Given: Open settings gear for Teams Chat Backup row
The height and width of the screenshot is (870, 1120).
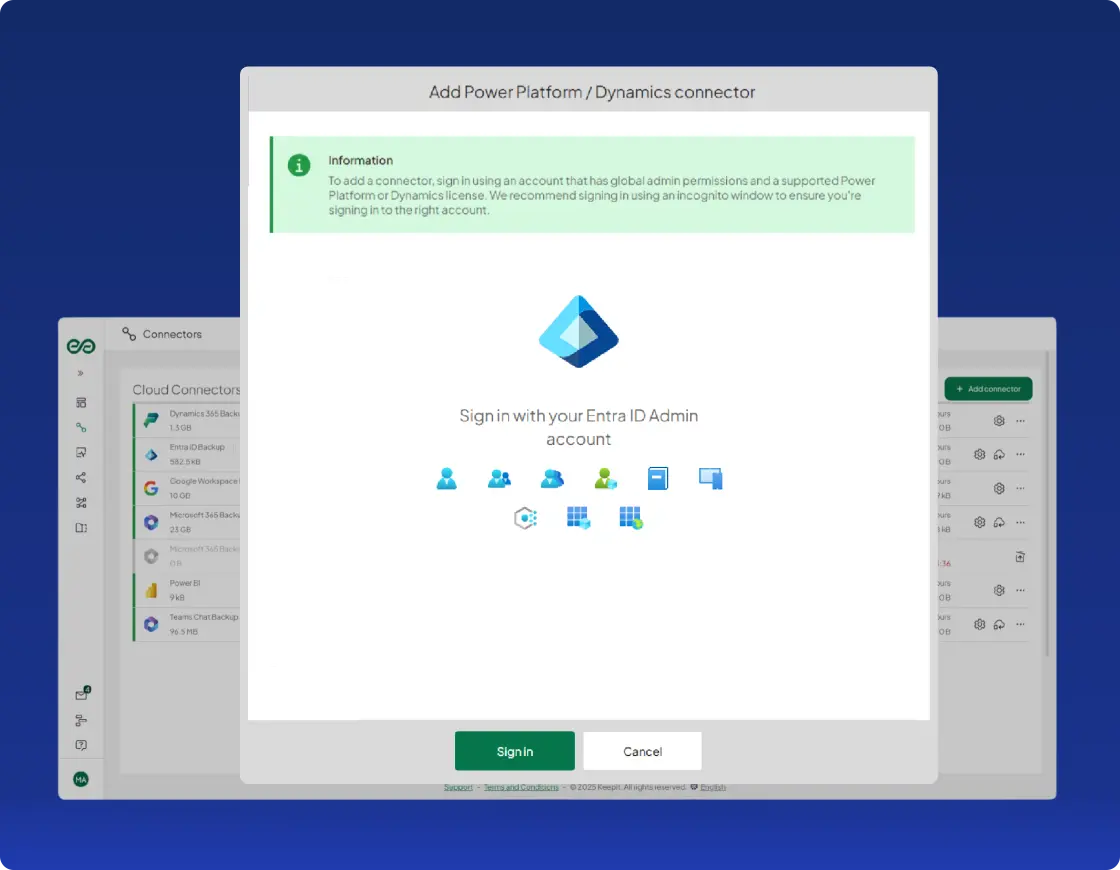Looking at the screenshot, I should [x=979, y=624].
